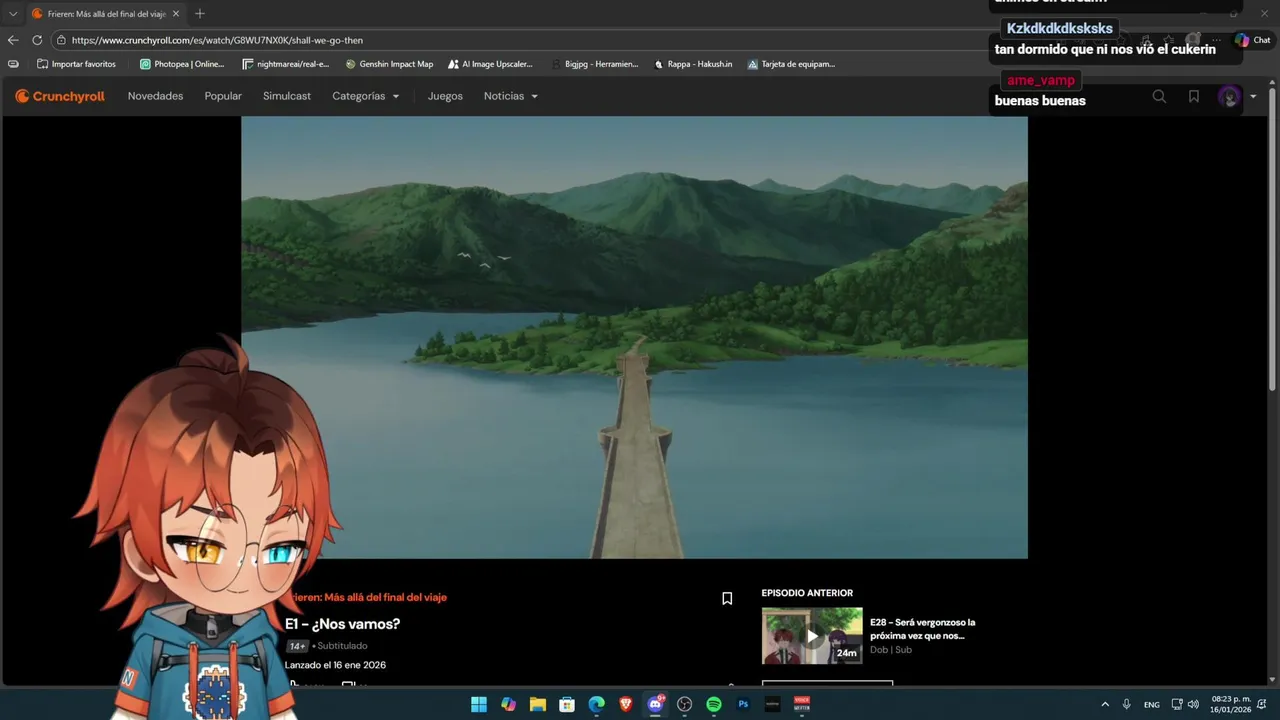Open the Tarjeta de equipam bookmark
This screenshot has width=1280, height=720.
791,64
